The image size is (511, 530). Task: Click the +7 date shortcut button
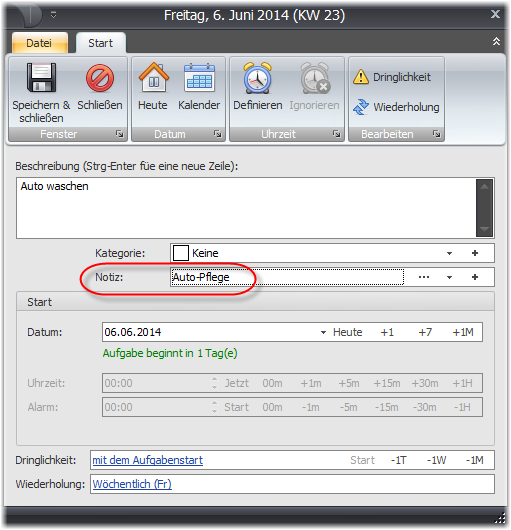coord(425,332)
